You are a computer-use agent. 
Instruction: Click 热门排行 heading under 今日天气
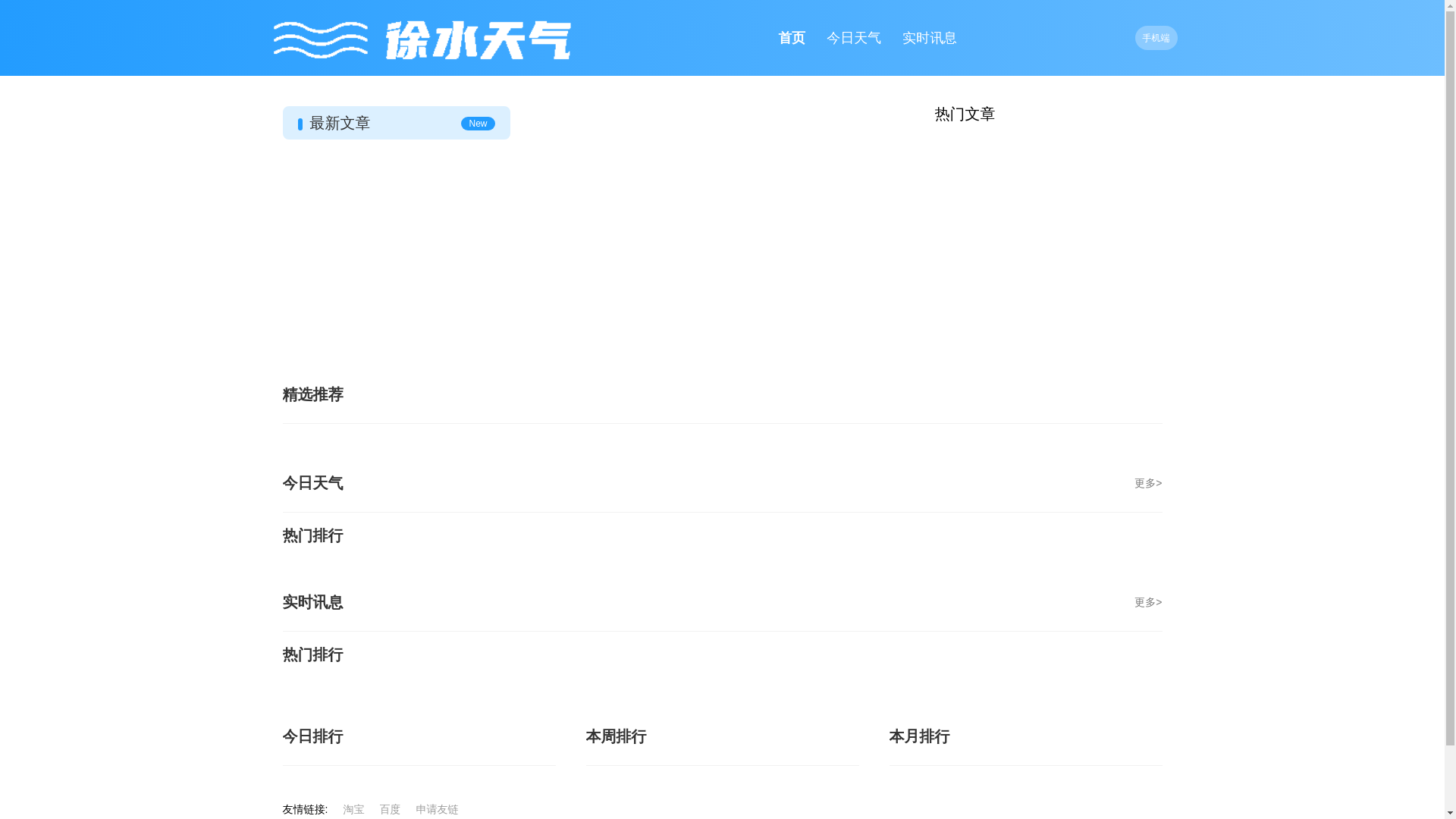click(x=312, y=535)
